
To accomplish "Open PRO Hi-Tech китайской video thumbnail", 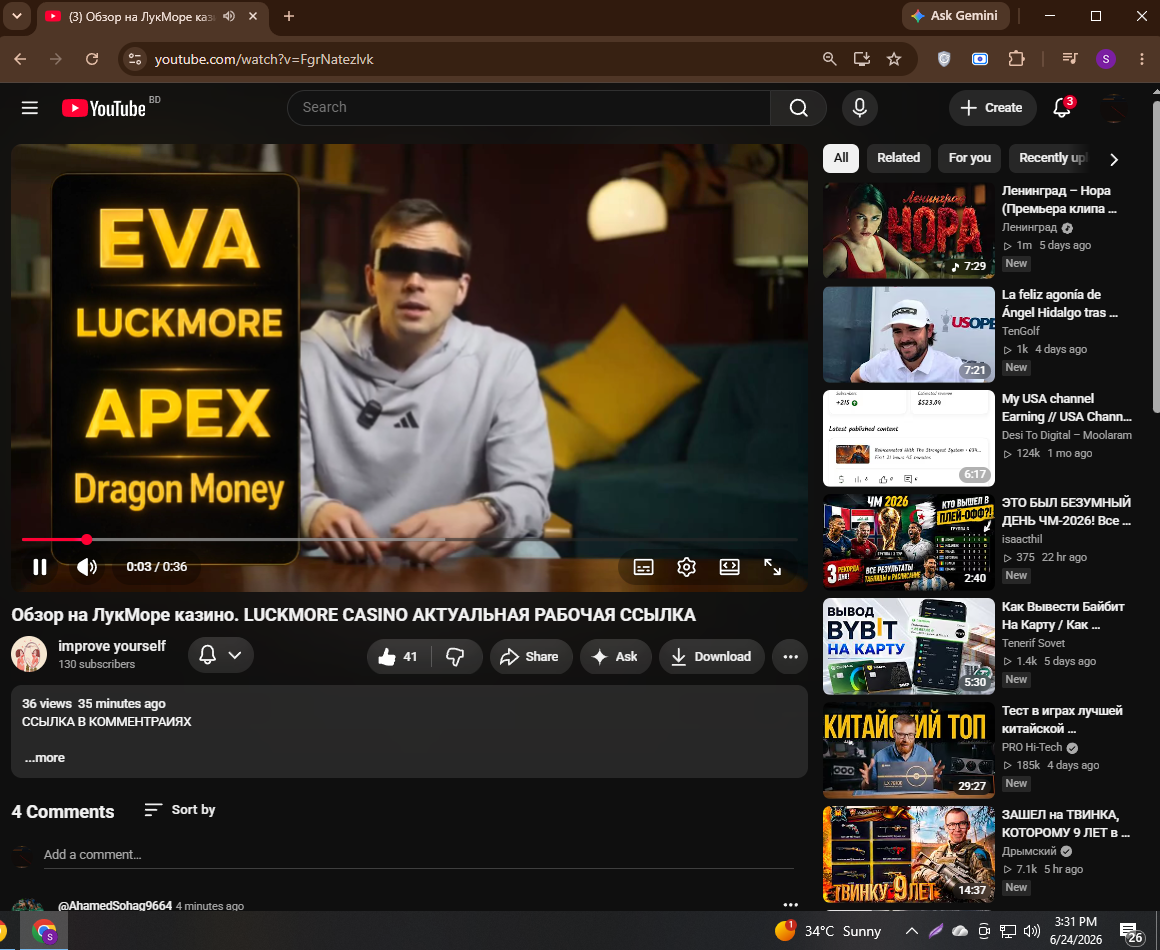I will point(908,750).
